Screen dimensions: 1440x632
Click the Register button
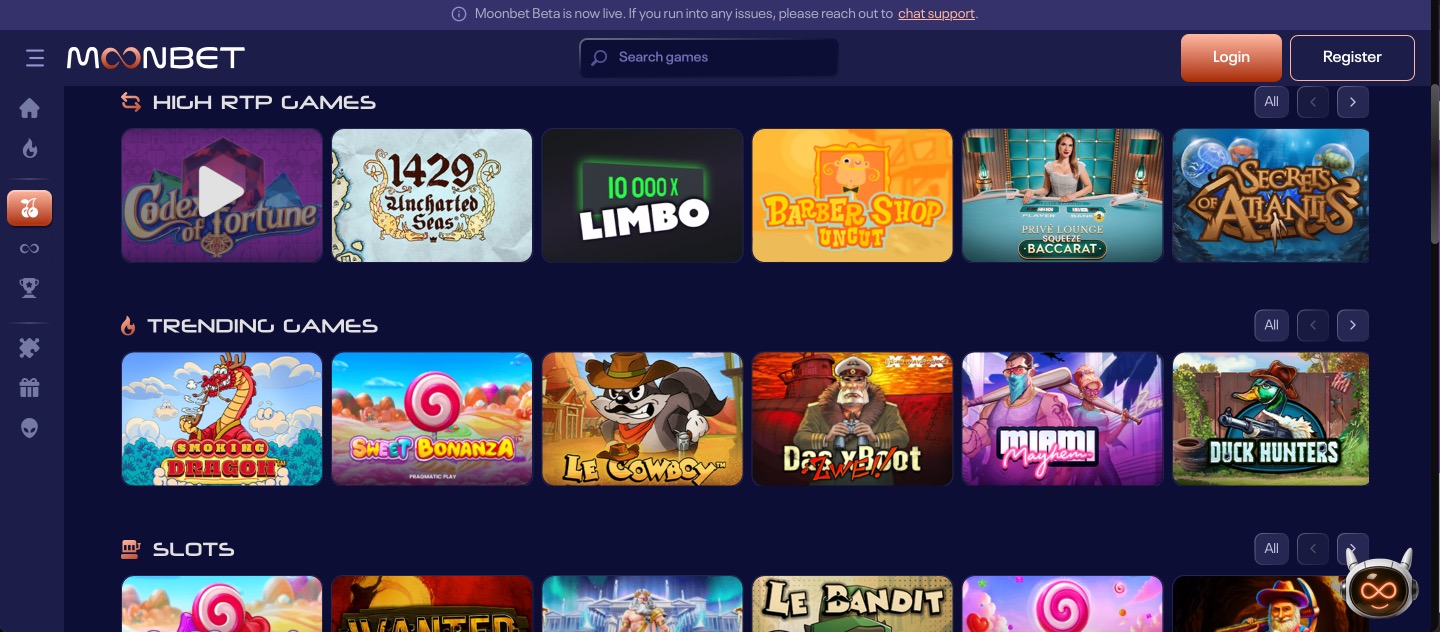coord(1352,57)
